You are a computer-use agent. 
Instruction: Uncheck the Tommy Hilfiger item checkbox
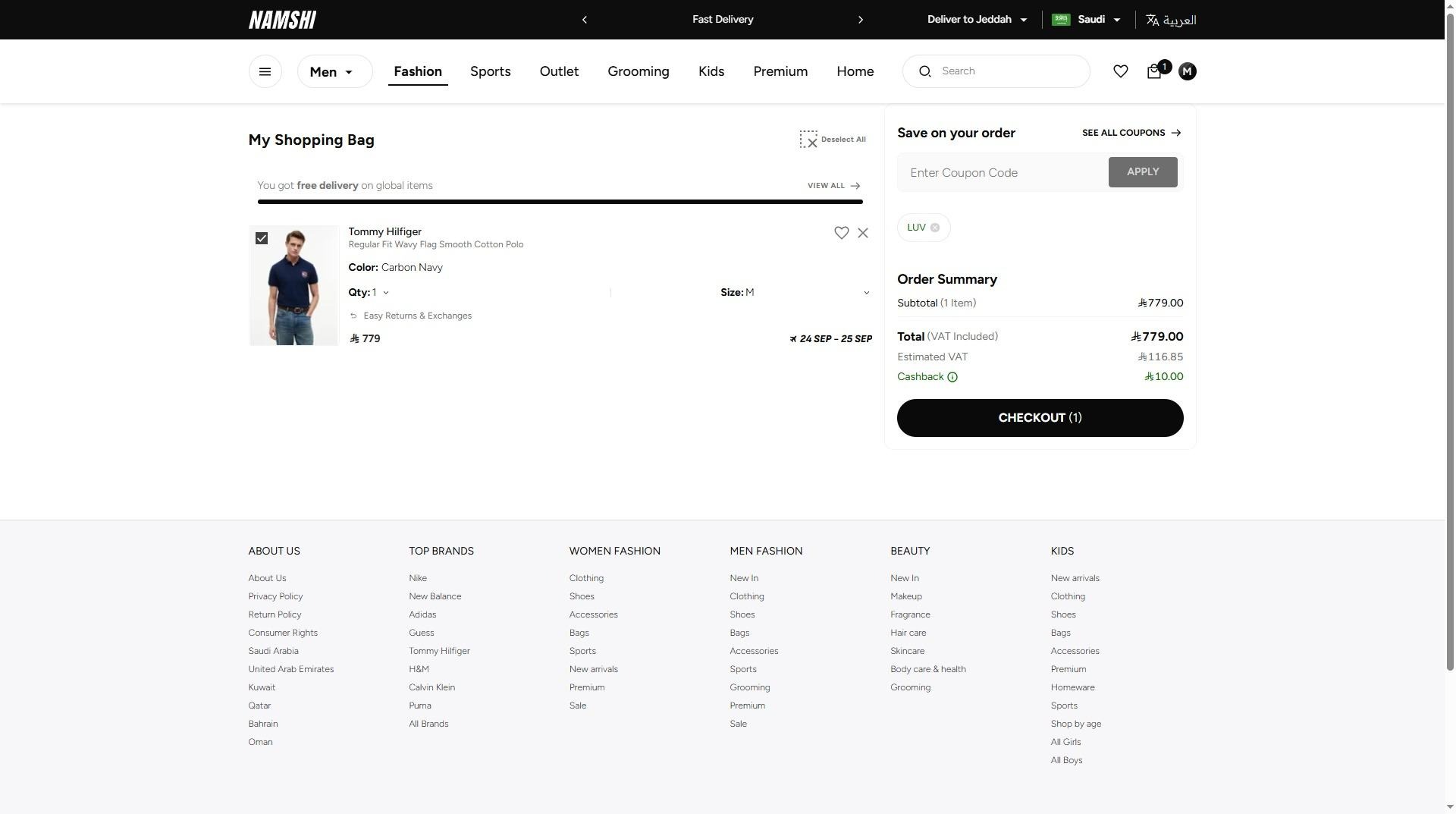pos(262,238)
